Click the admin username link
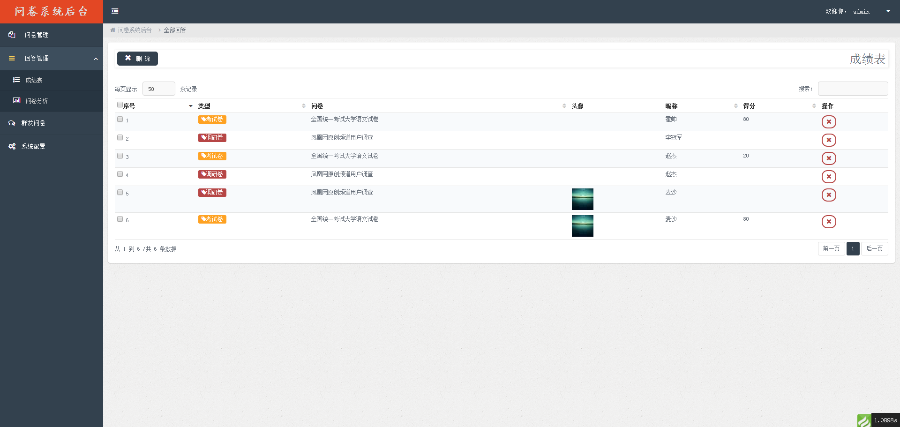The height and width of the screenshot is (427, 900). coord(862,11)
